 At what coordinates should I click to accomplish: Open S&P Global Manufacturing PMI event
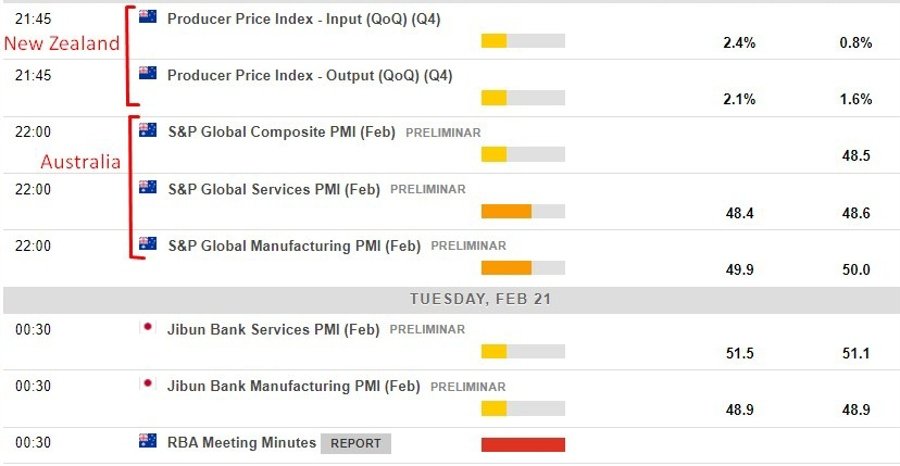(293, 246)
